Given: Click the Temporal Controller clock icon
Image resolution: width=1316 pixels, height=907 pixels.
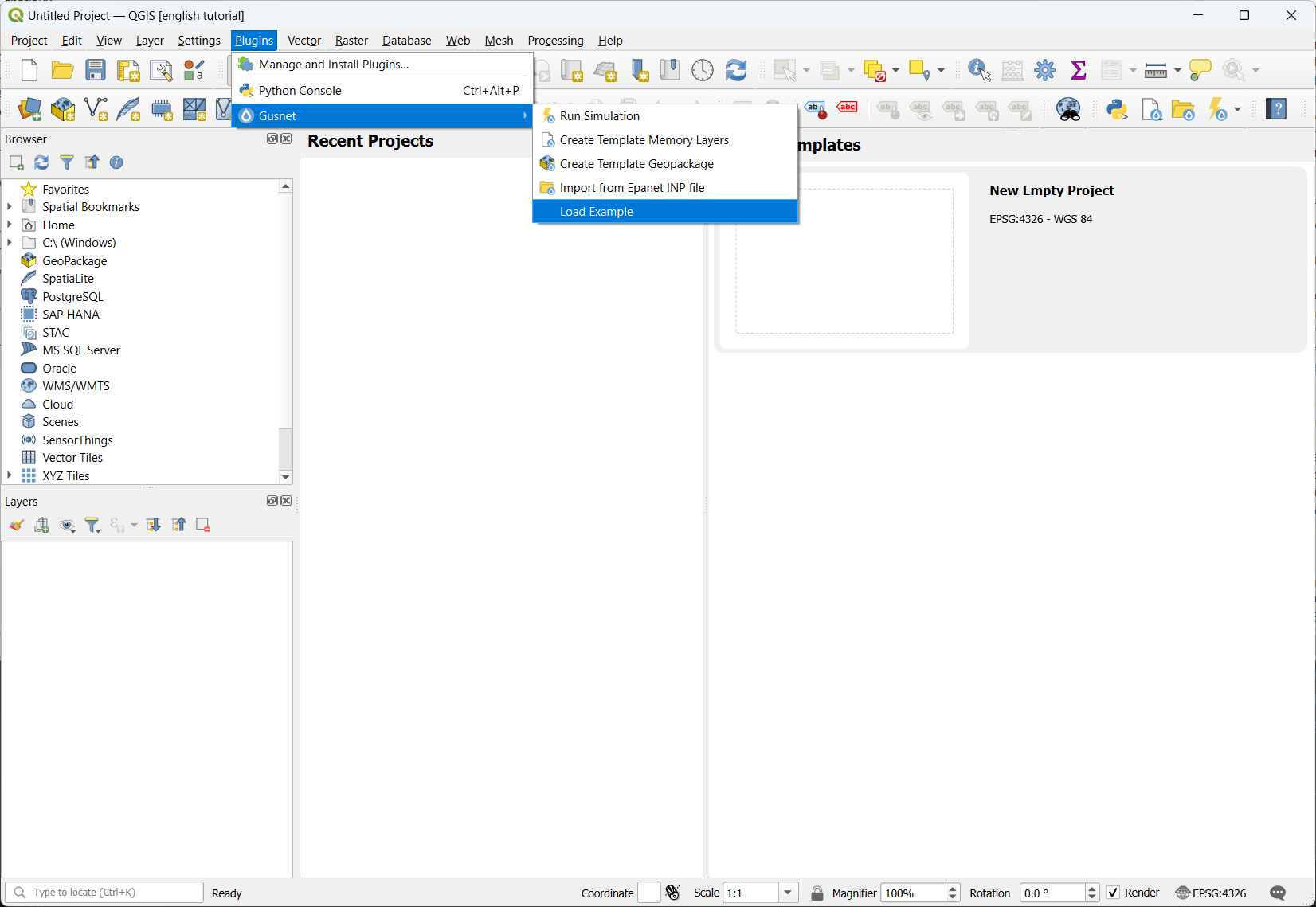Looking at the screenshot, I should click(x=702, y=70).
